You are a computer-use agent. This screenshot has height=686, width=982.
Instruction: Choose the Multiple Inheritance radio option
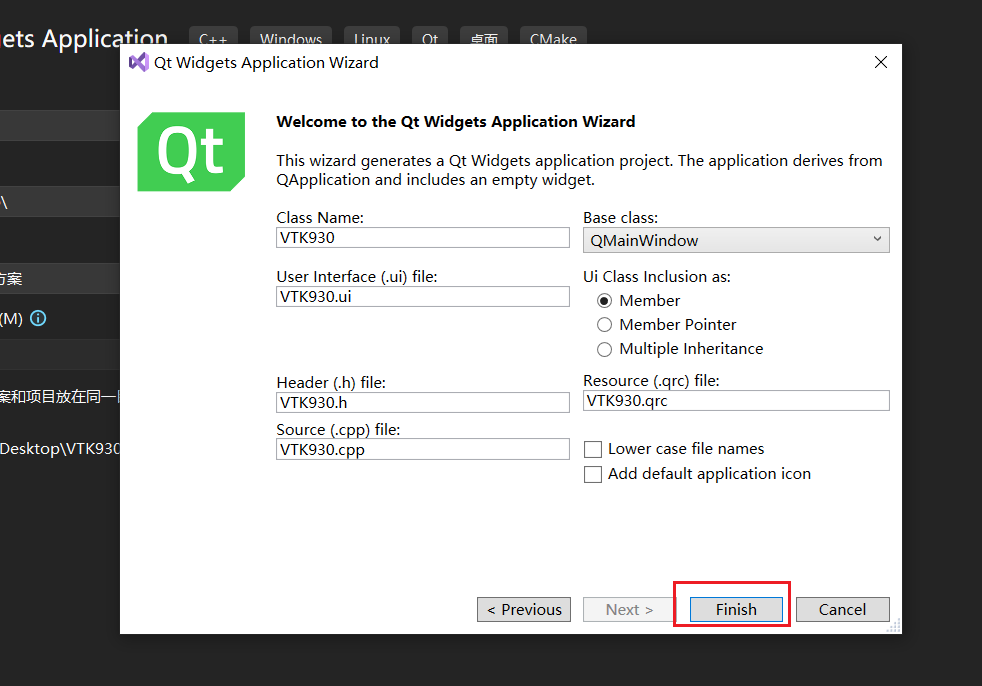click(x=604, y=349)
